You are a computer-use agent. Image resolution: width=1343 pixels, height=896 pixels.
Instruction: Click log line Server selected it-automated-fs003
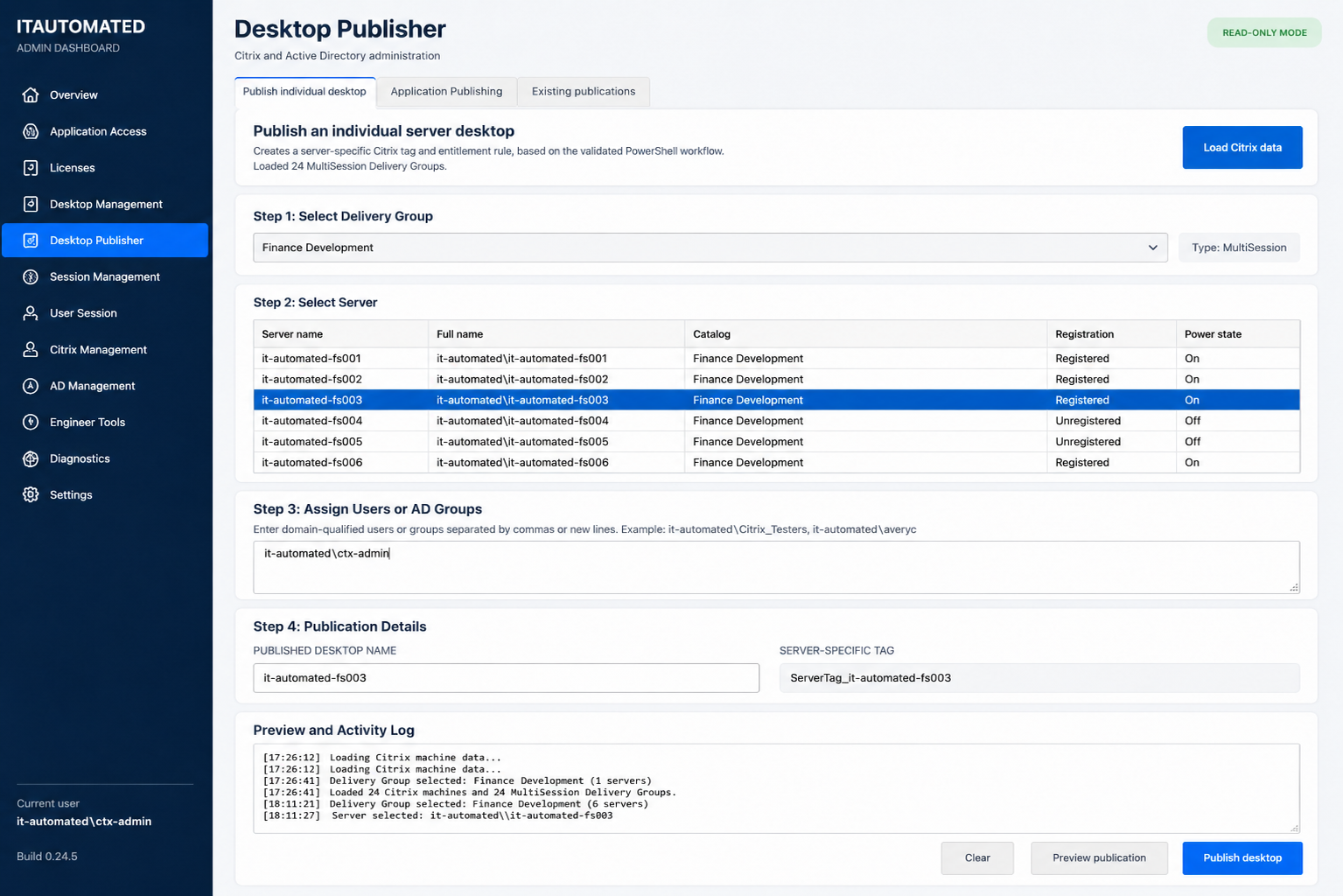[438, 815]
